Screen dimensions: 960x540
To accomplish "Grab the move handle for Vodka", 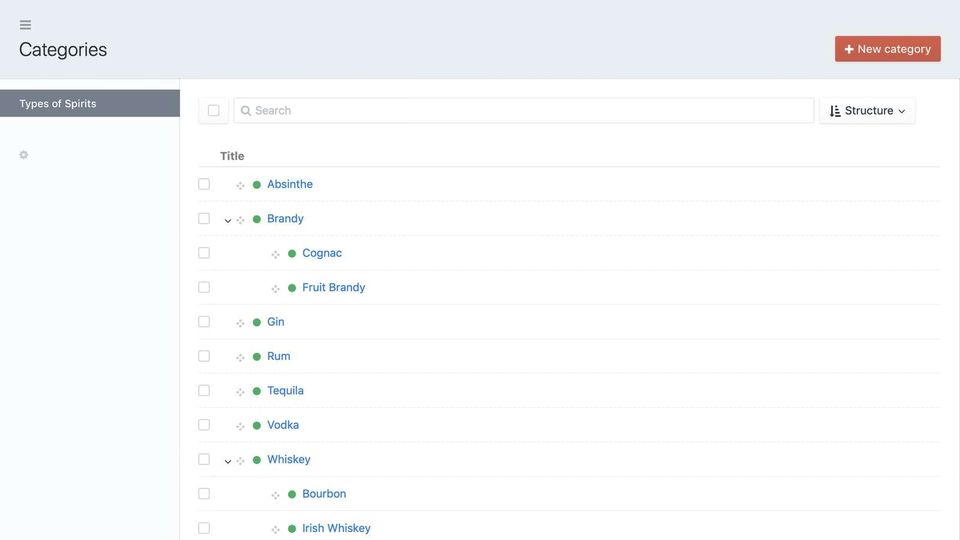I will tap(240, 426).
